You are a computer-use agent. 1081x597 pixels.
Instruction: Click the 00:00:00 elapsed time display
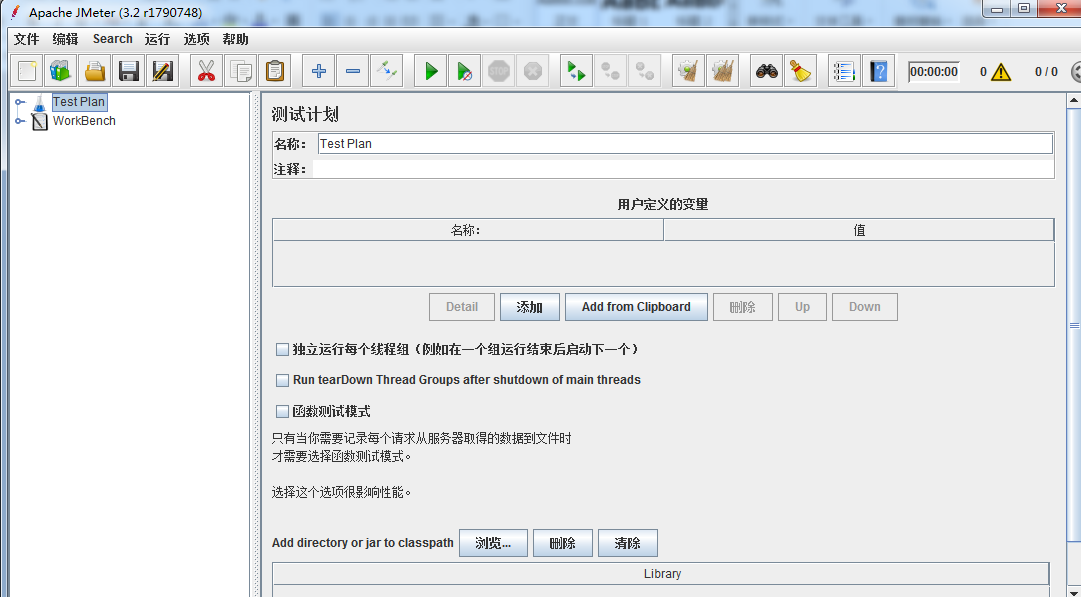tap(933, 72)
